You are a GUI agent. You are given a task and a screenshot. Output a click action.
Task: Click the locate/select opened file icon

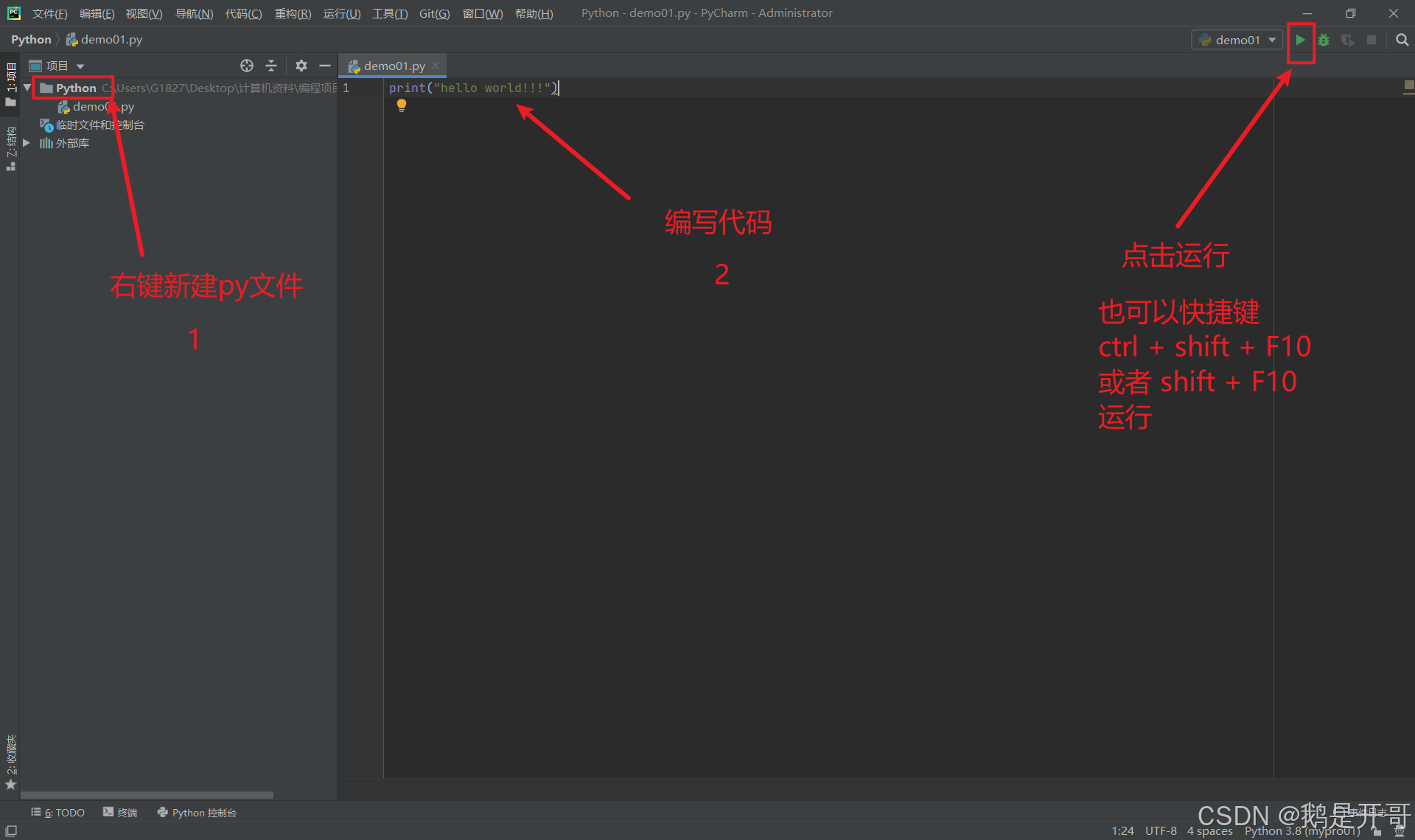[247, 66]
